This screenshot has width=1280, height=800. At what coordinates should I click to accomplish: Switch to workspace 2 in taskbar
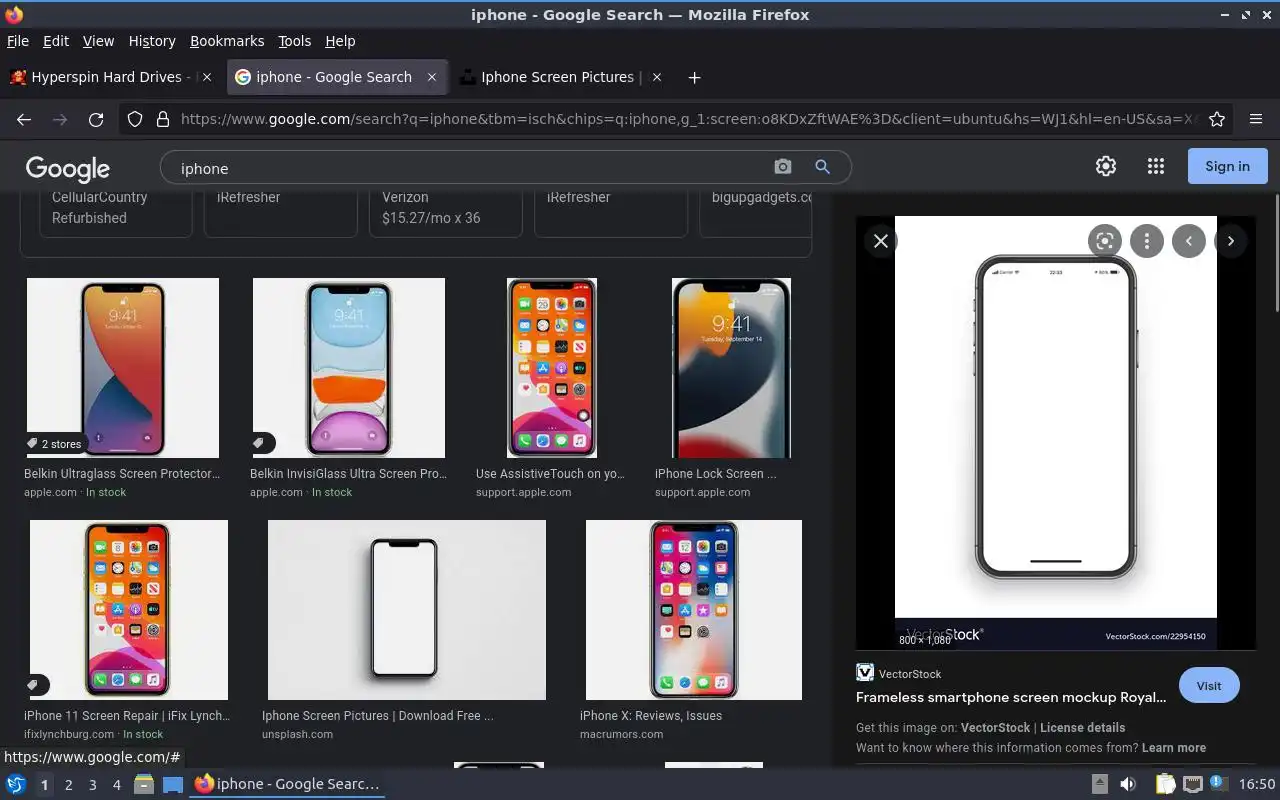click(68, 785)
